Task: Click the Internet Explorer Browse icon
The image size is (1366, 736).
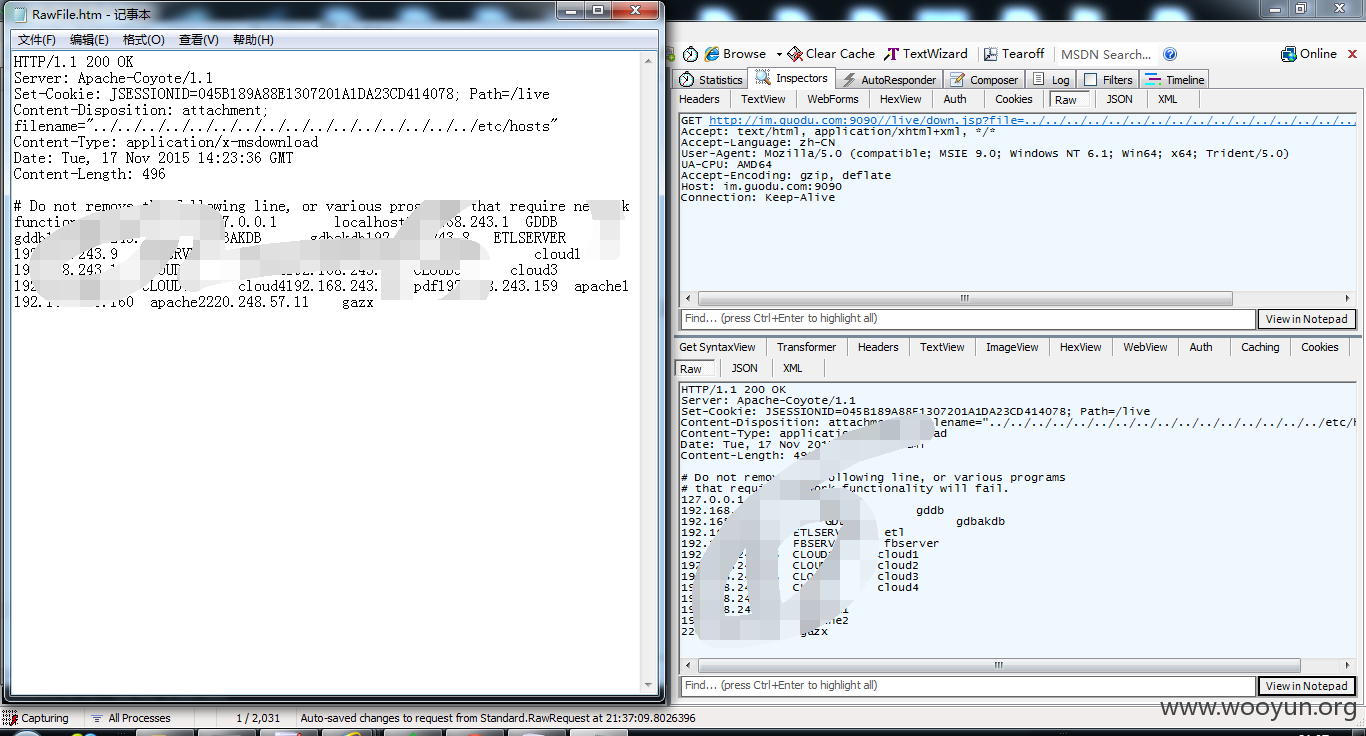Action: tap(712, 54)
